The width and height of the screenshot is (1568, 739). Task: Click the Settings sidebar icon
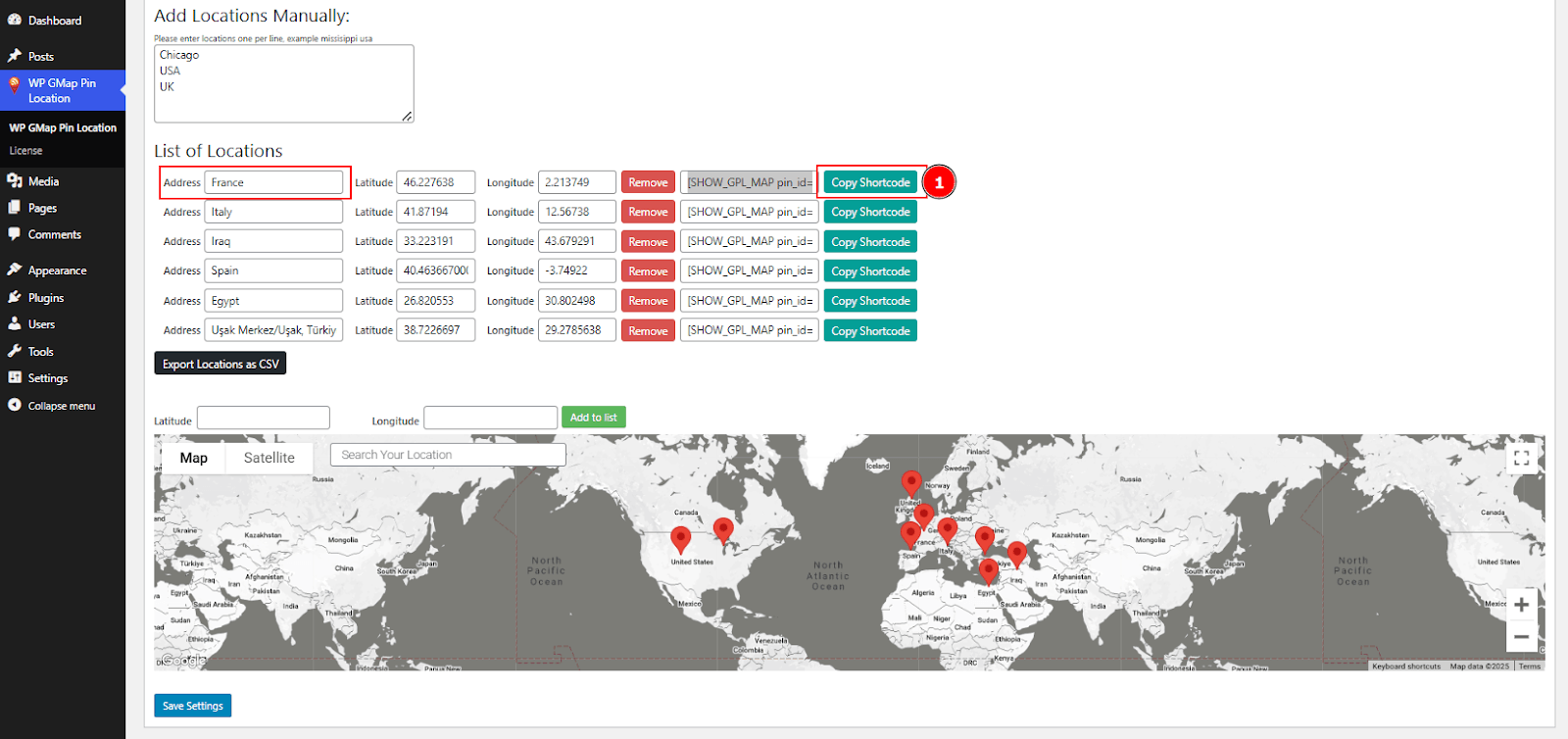(x=15, y=377)
